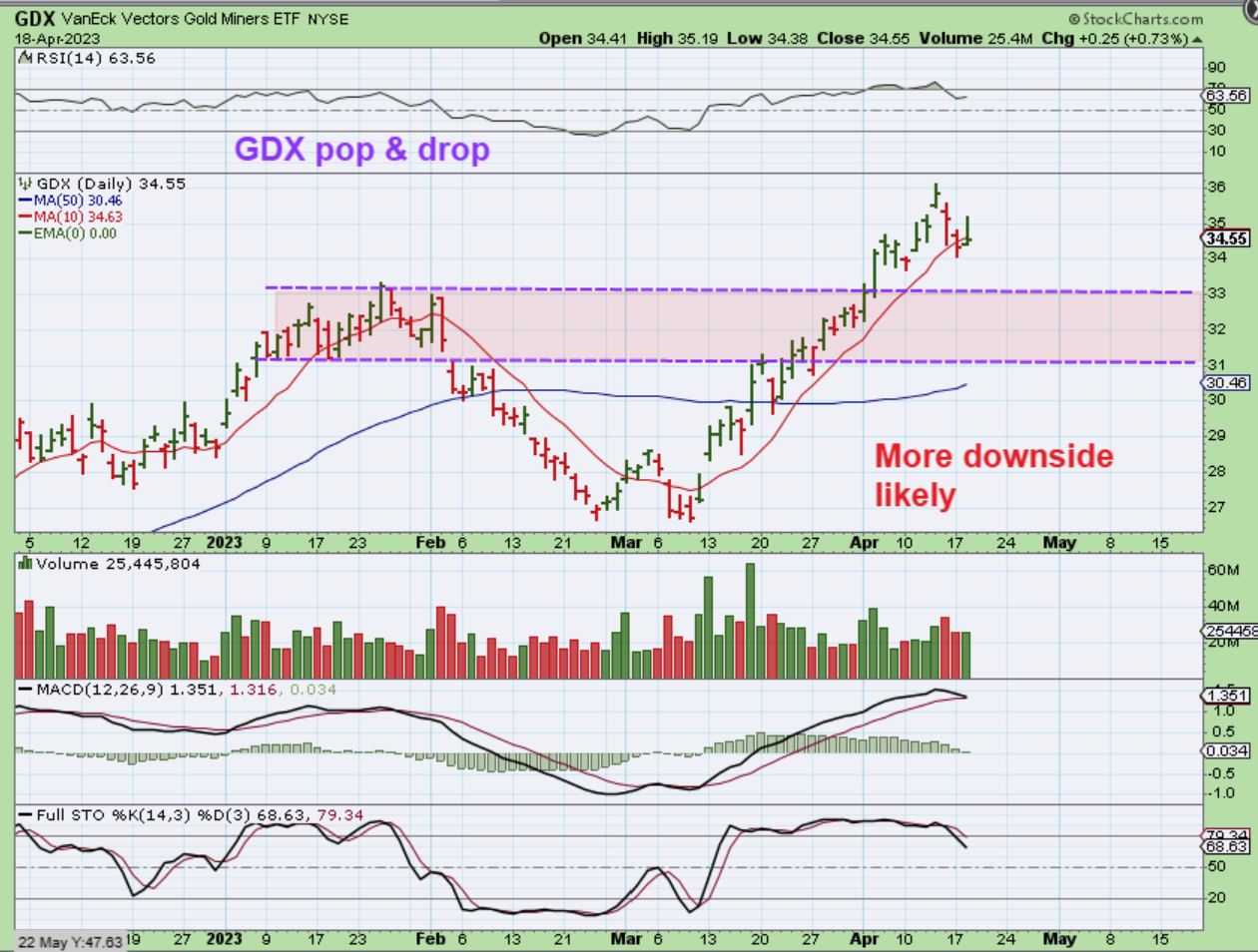Screen dimensions: 1258x952
Task: Click the 'GDX (Daily) 34.55' legend text
Action: click(111, 184)
